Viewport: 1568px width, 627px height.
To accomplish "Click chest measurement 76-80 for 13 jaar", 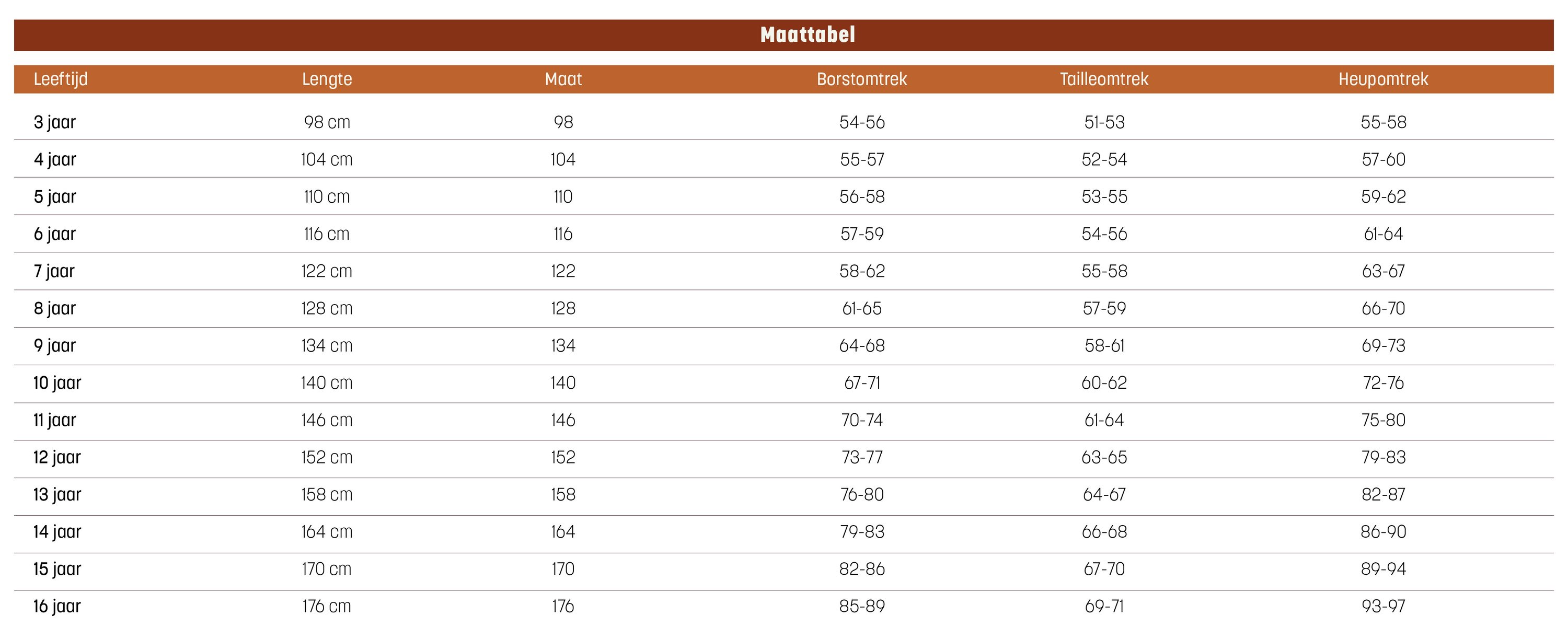I will coord(862,494).
